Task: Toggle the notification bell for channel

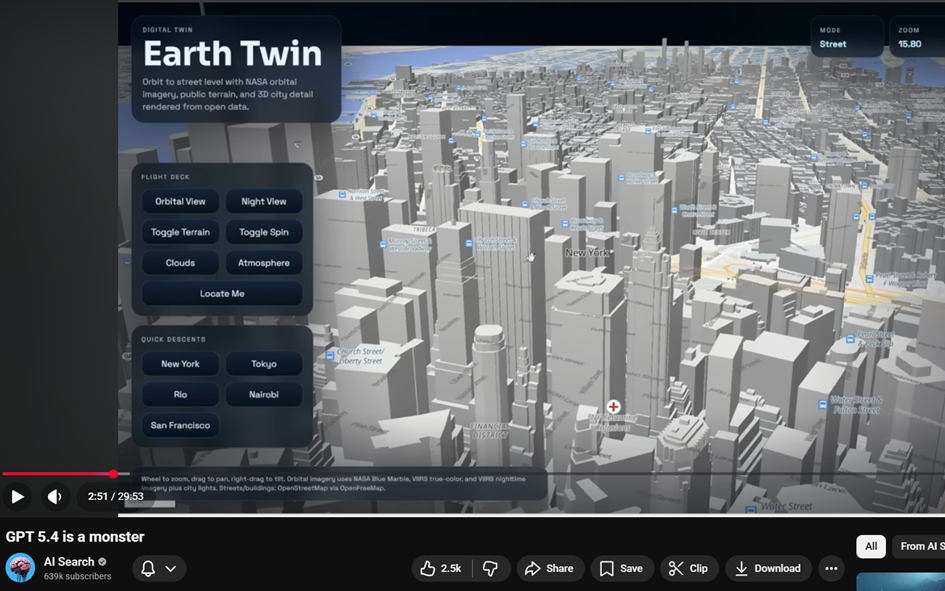Action: (x=148, y=568)
